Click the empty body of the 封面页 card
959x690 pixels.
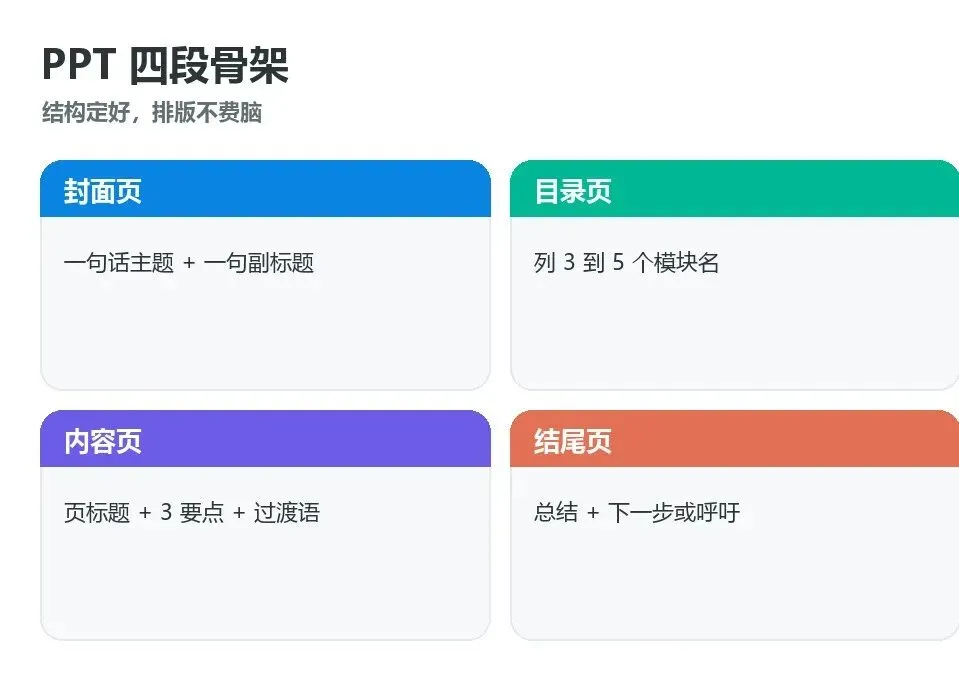pyautogui.click(x=265, y=330)
